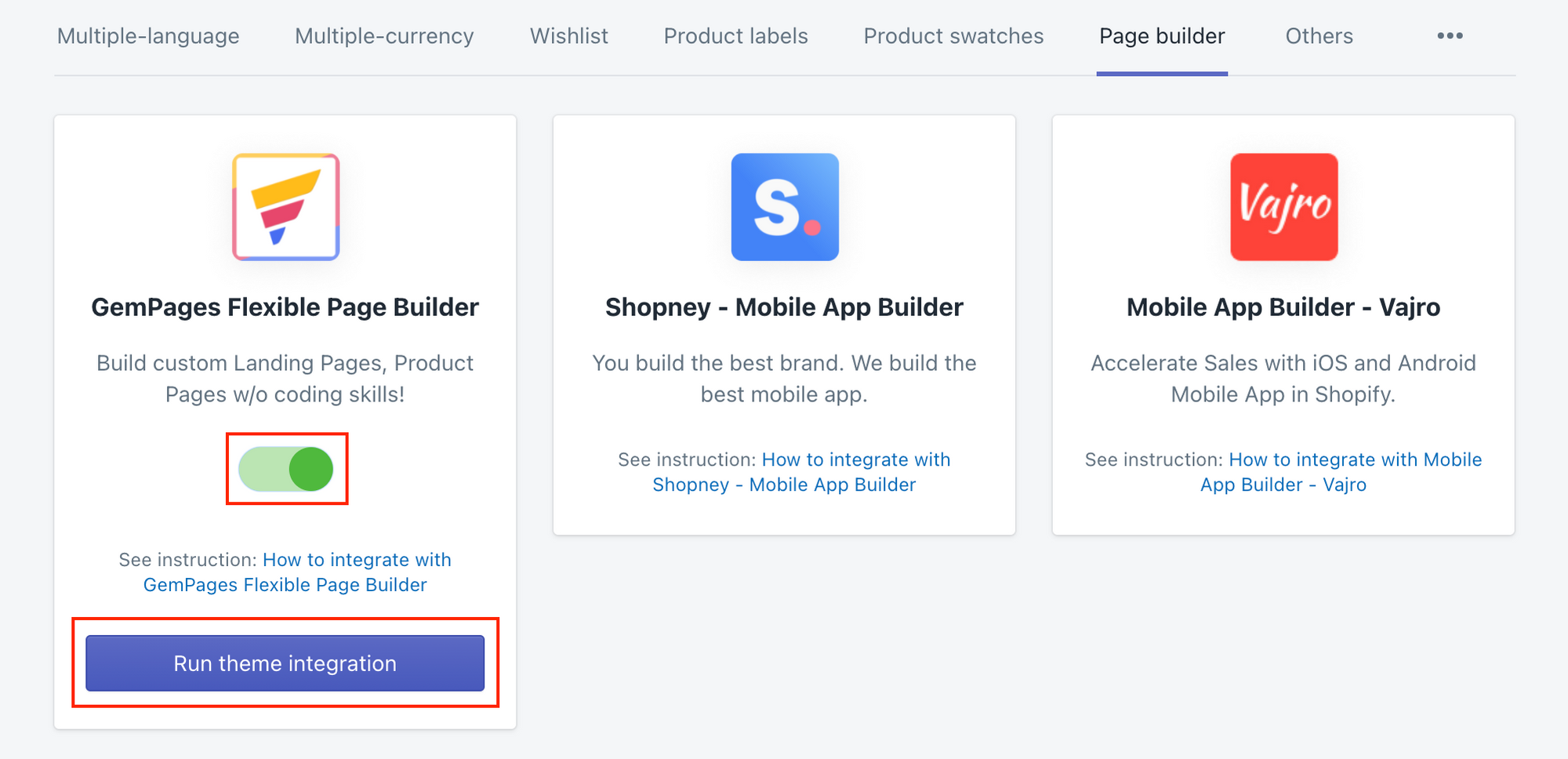Click the GemPages app logo icon
The width and height of the screenshot is (1568, 759).
(285, 207)
